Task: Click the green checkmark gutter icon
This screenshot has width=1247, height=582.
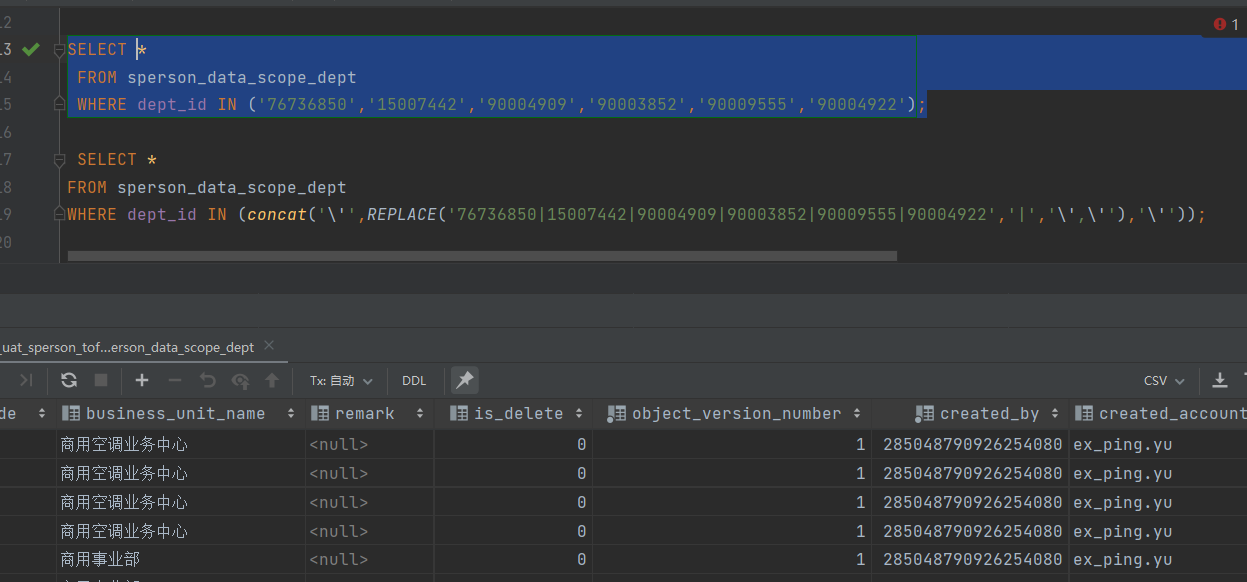Action: (31, 49)
